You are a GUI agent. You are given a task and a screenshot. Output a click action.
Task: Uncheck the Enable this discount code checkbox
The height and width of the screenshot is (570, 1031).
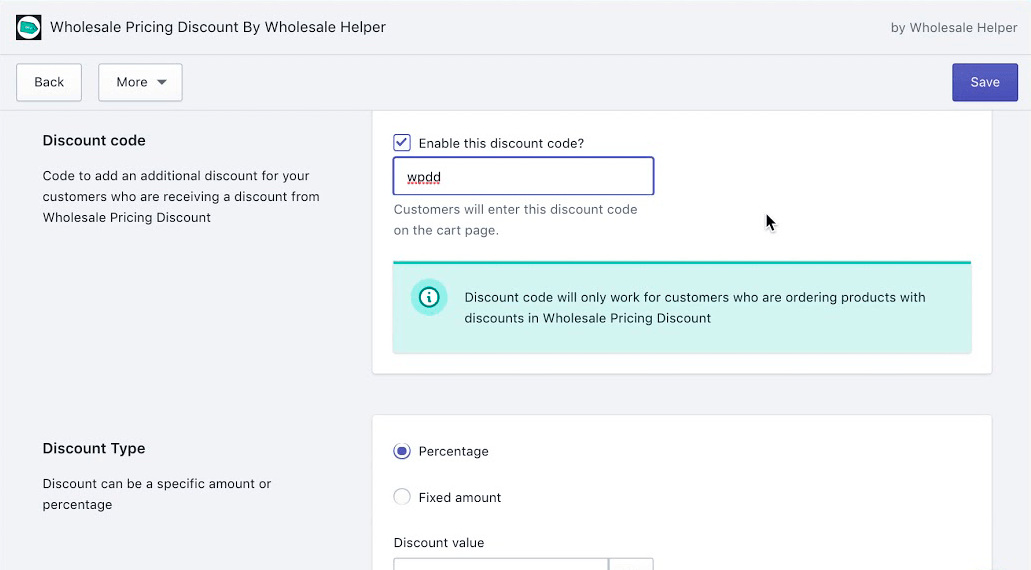402,143
